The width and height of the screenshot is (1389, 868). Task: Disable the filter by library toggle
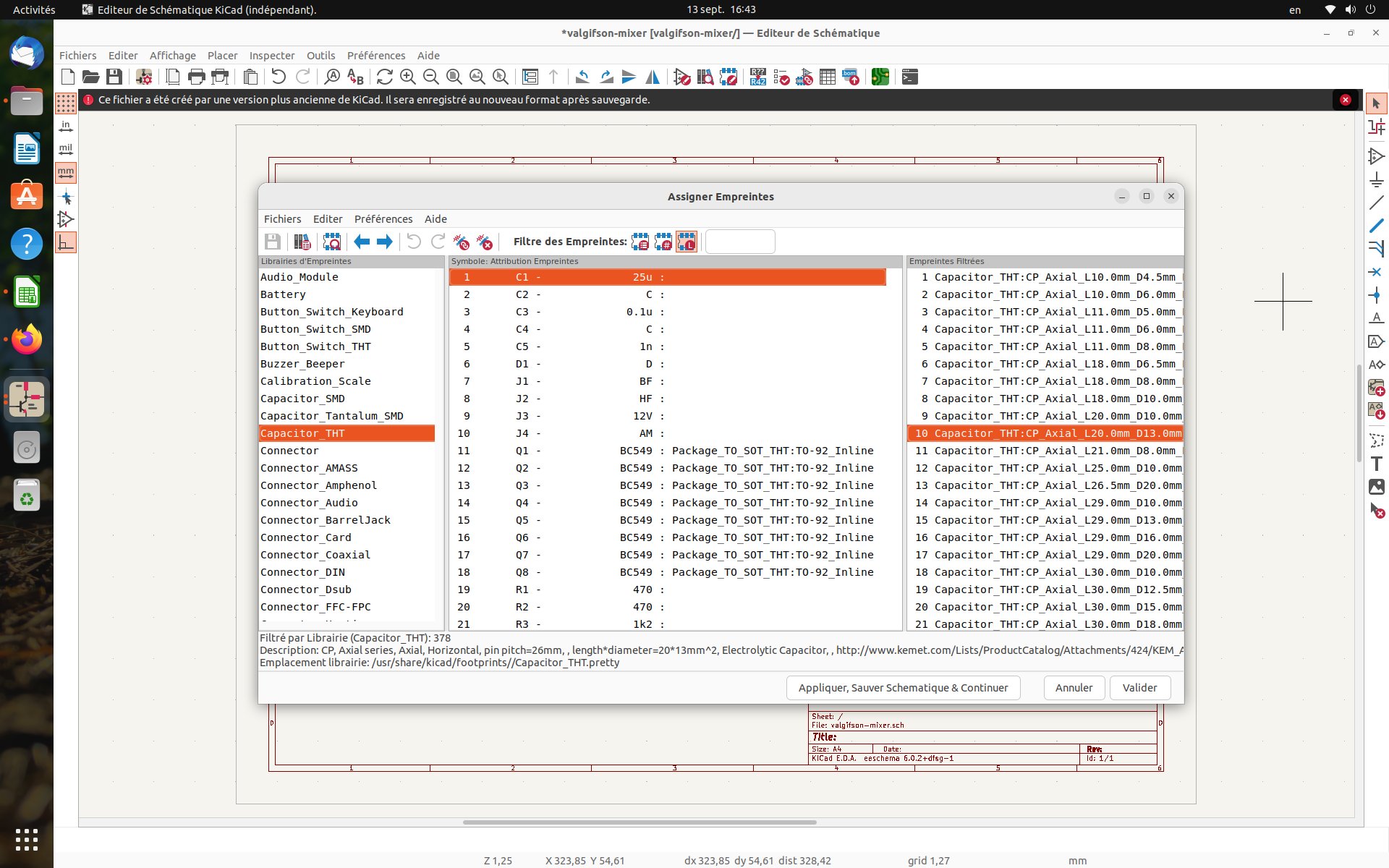687,242
